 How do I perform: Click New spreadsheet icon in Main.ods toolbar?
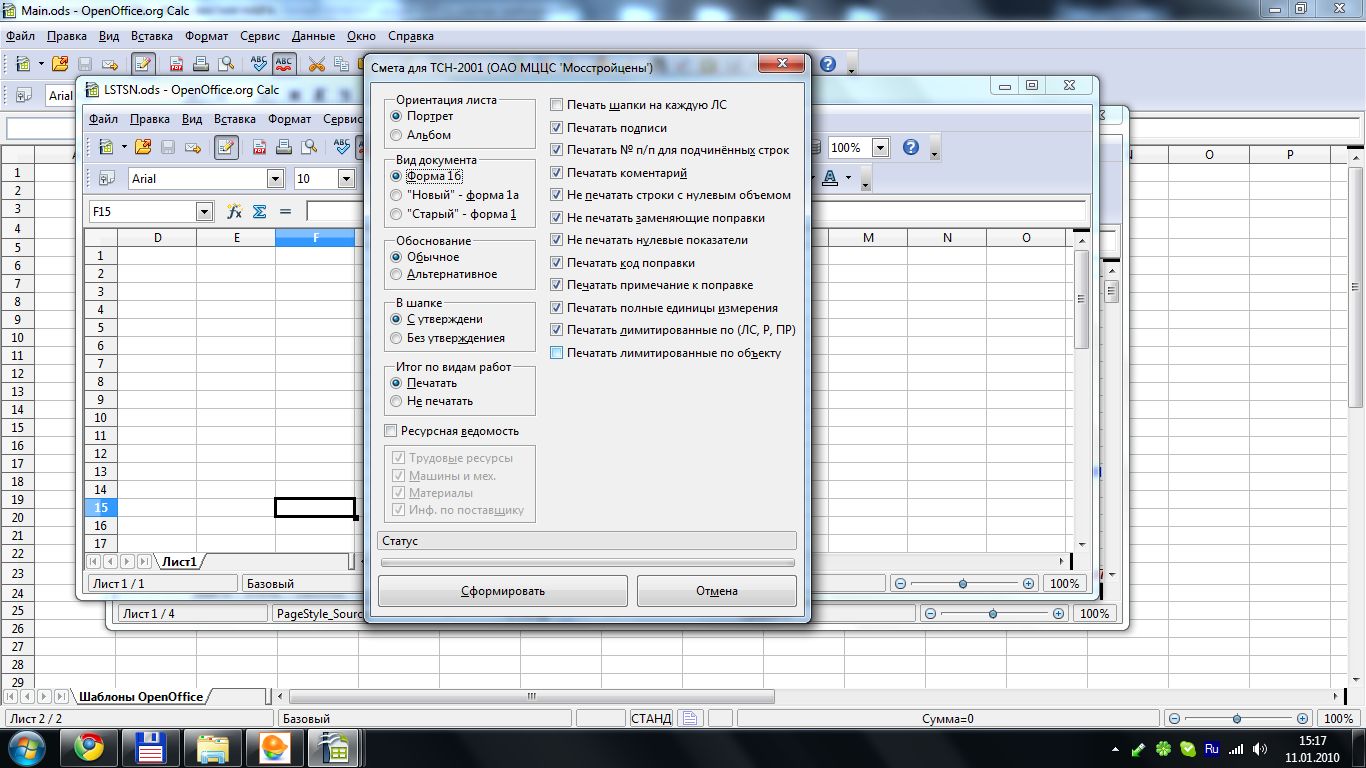pyautogui.click(x=23, y=64)
